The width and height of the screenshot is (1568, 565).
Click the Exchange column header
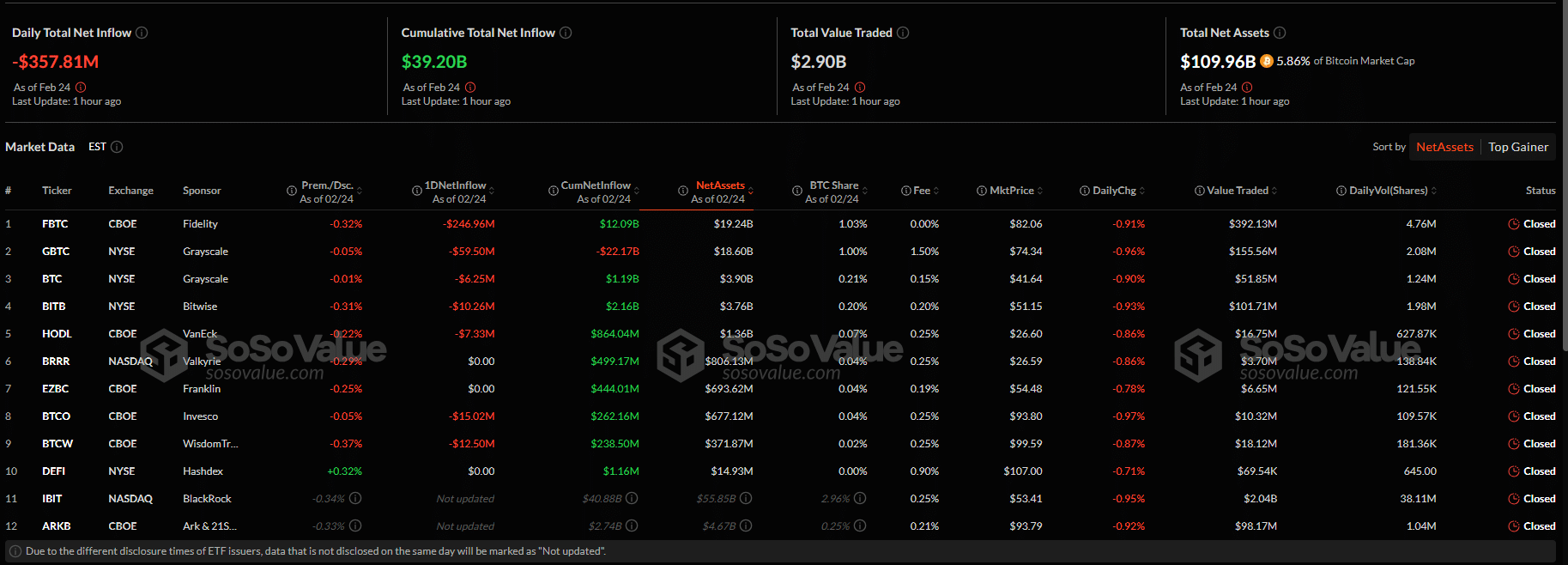(x=130, y=191)
